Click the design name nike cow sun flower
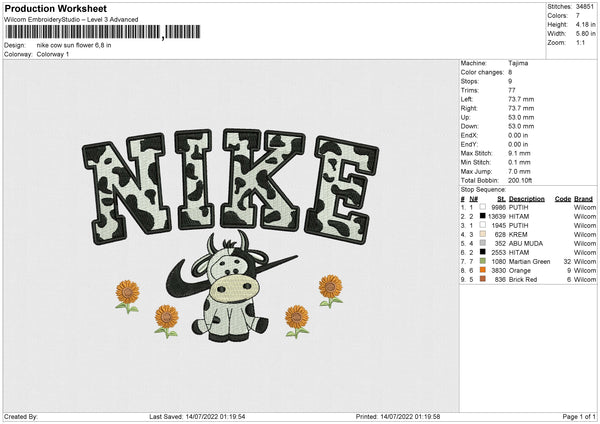 74,45
